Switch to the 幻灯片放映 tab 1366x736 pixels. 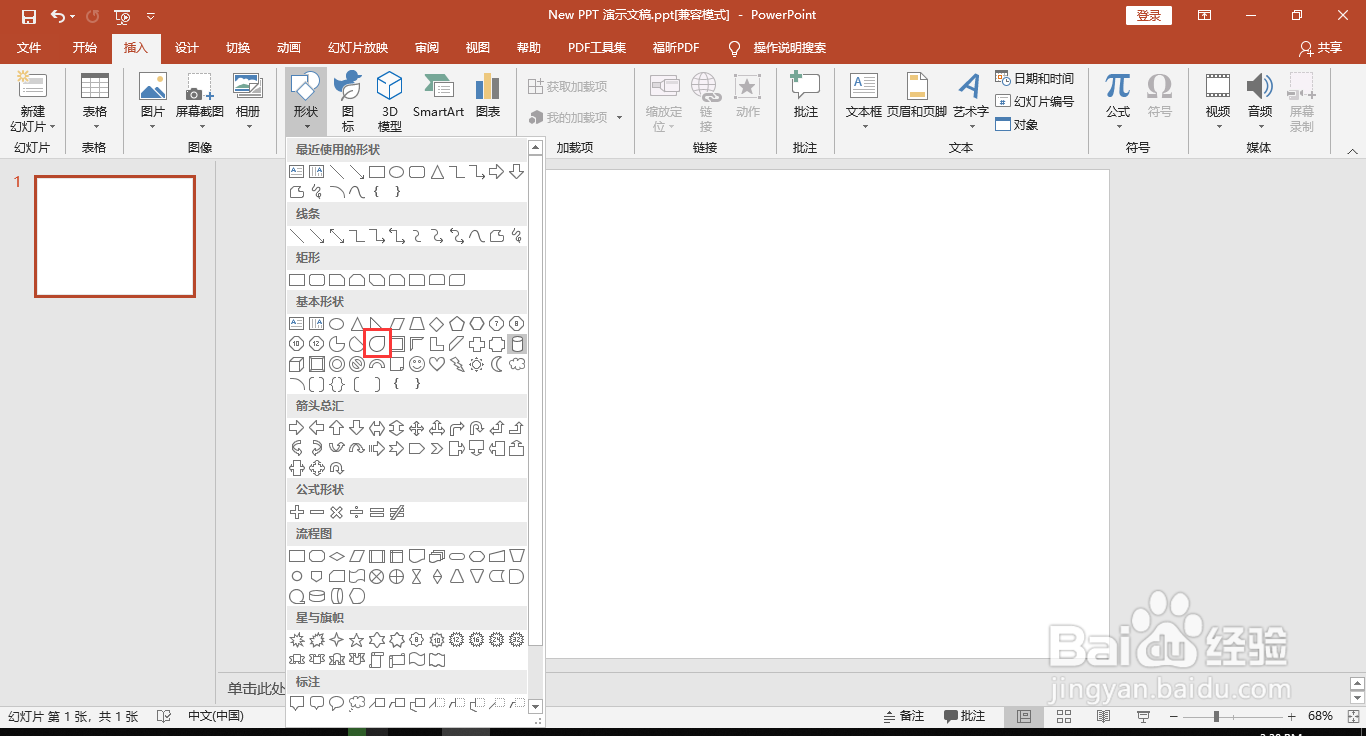358,47
